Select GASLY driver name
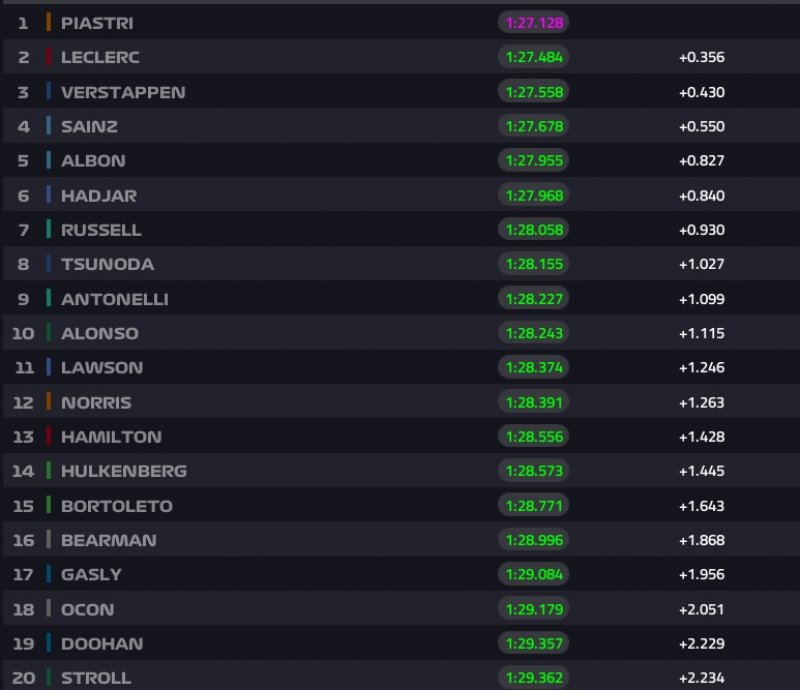The image size is (800, 690). 91,574
